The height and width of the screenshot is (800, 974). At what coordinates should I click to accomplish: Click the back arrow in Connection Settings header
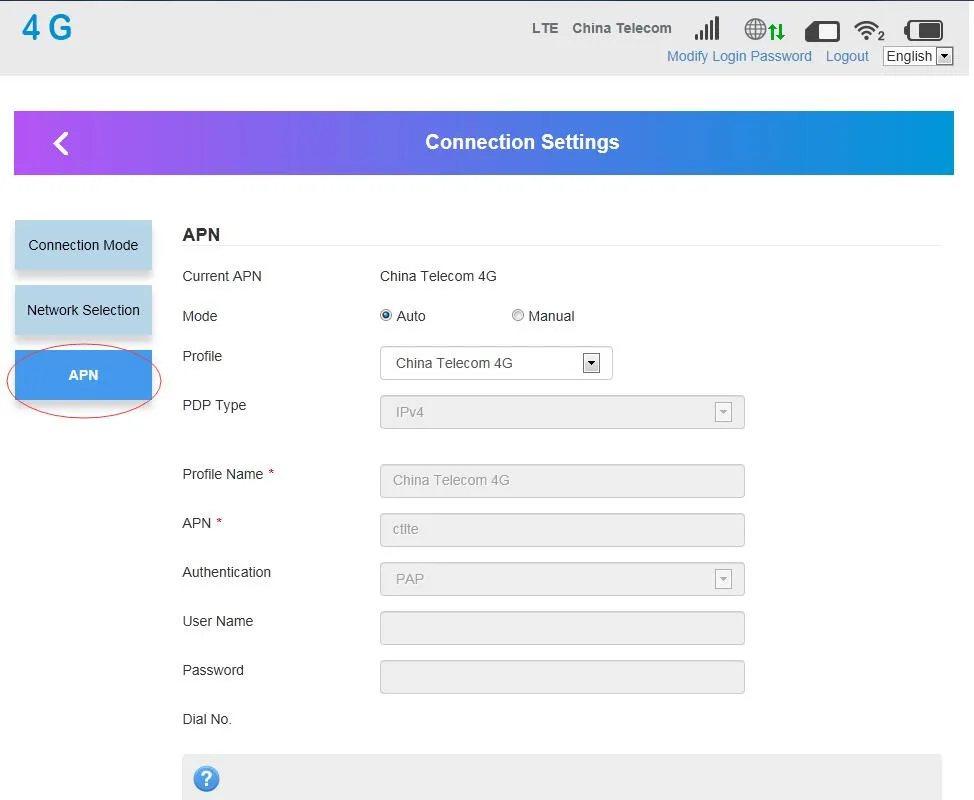point(61,143)
